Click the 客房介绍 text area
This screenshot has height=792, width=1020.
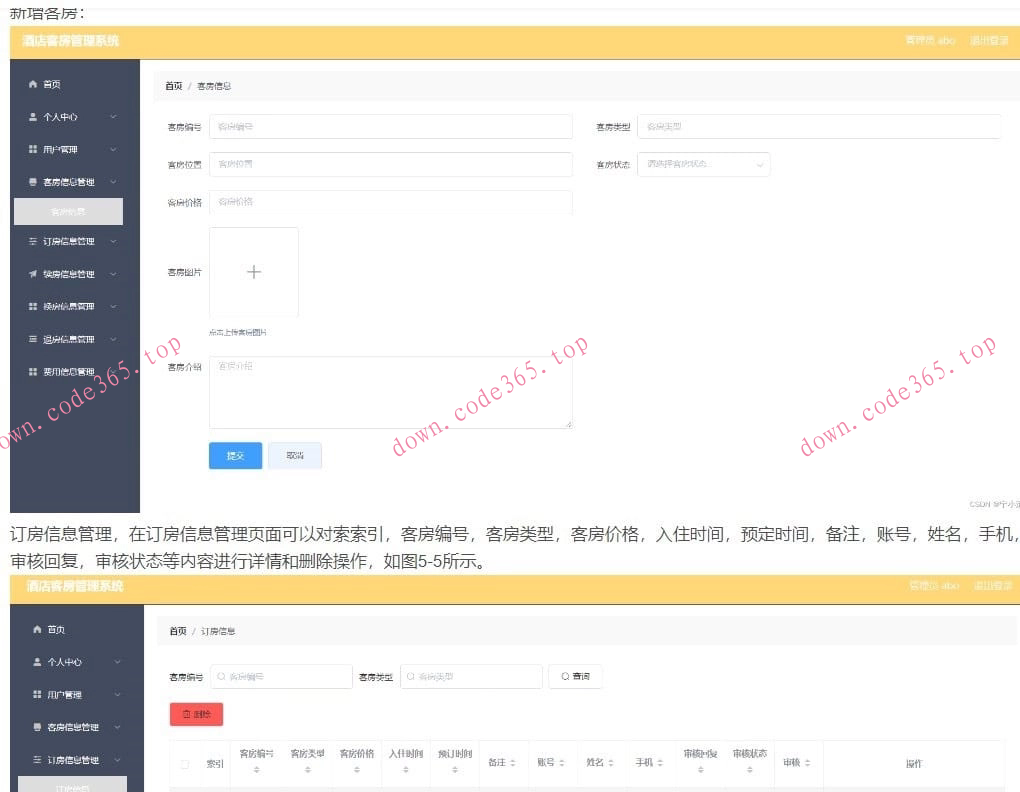[390, 392]
